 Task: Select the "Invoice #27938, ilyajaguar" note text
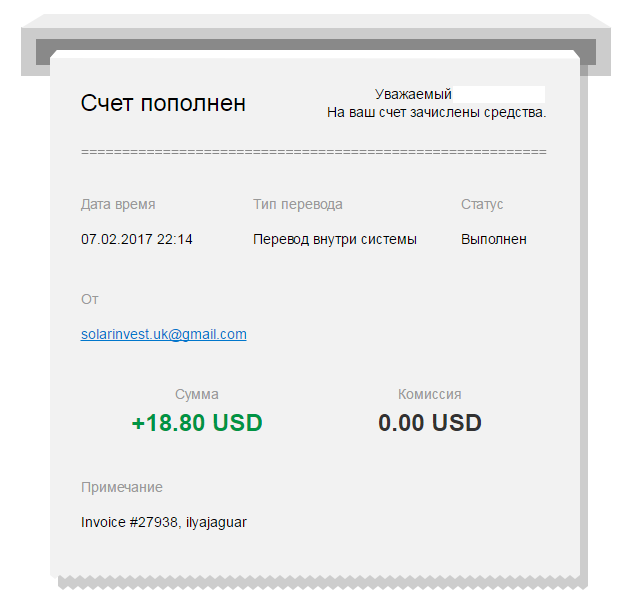[x=163, y=522]
